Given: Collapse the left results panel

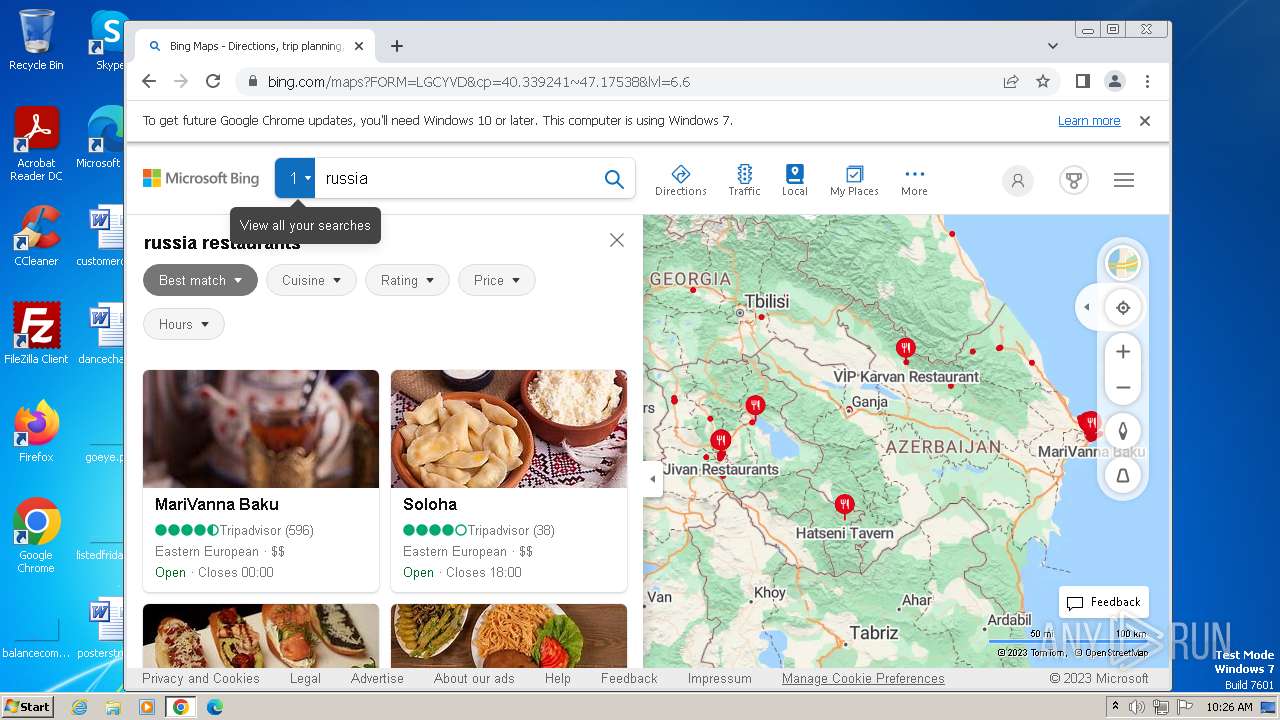Looking at the screenshot, I should pos(652,479).
